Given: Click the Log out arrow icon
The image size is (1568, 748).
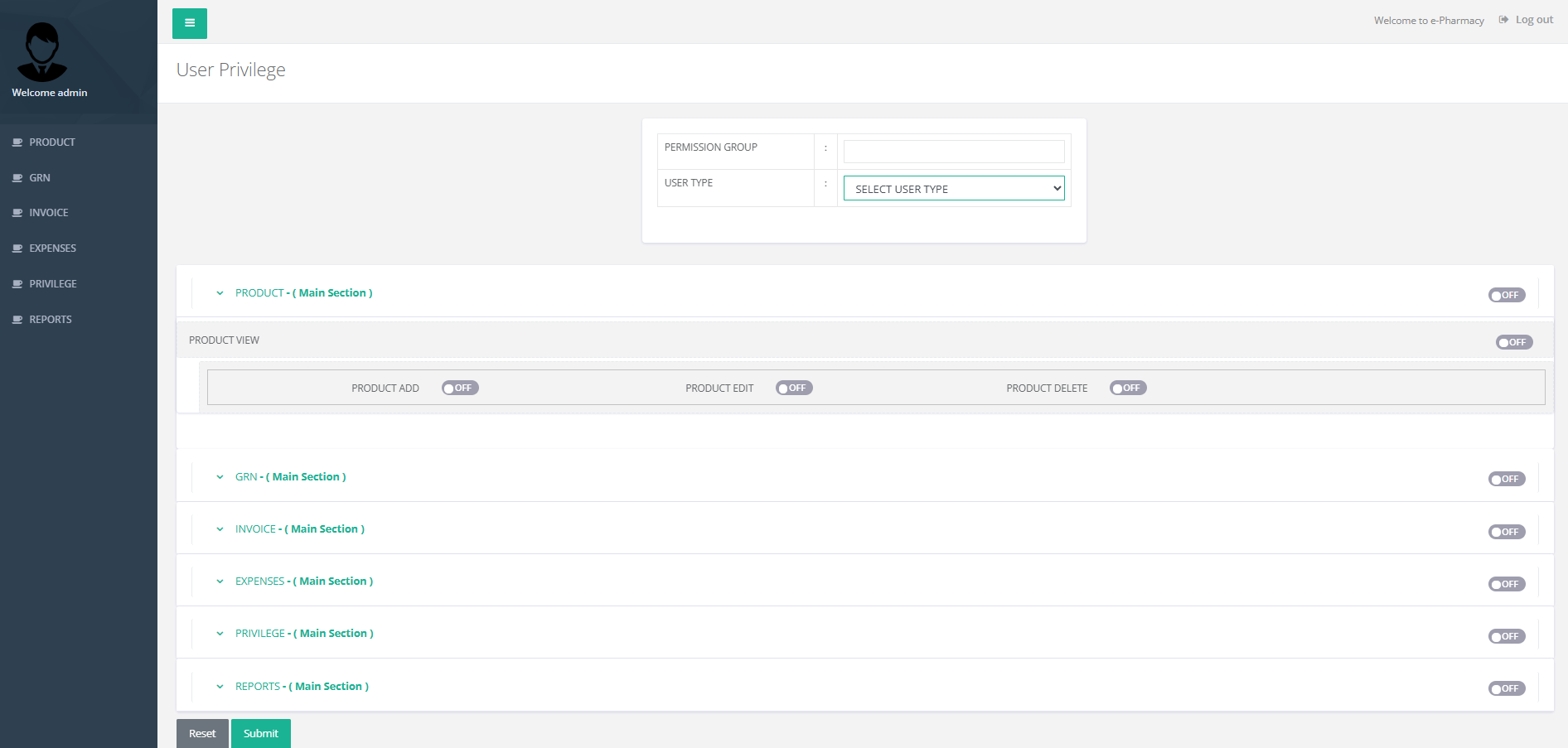Looking at the screenshot, I should point(1503,19).
